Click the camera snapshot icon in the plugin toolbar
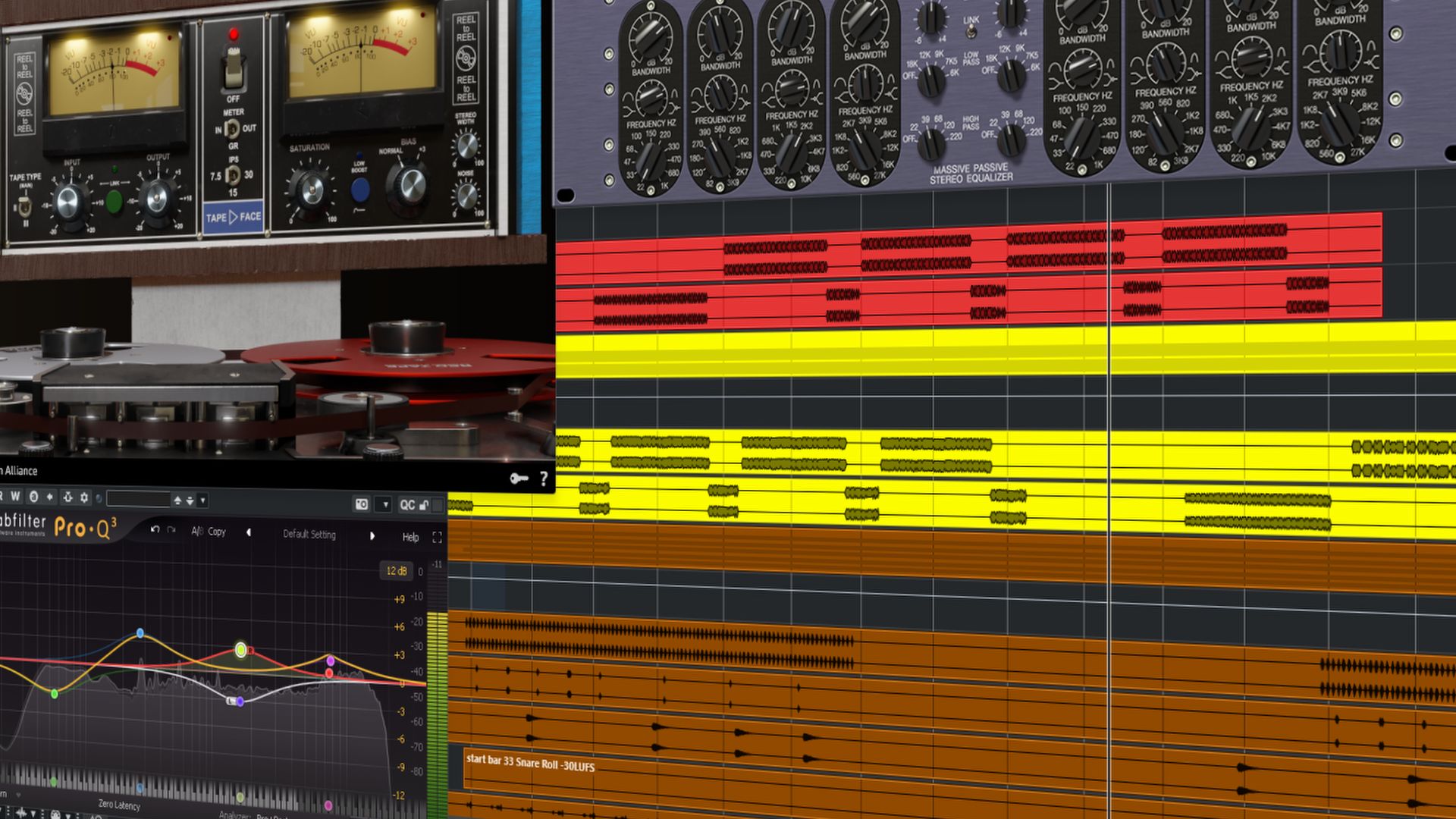This screenshot has width=1456, height=819. tap(362, 504)
